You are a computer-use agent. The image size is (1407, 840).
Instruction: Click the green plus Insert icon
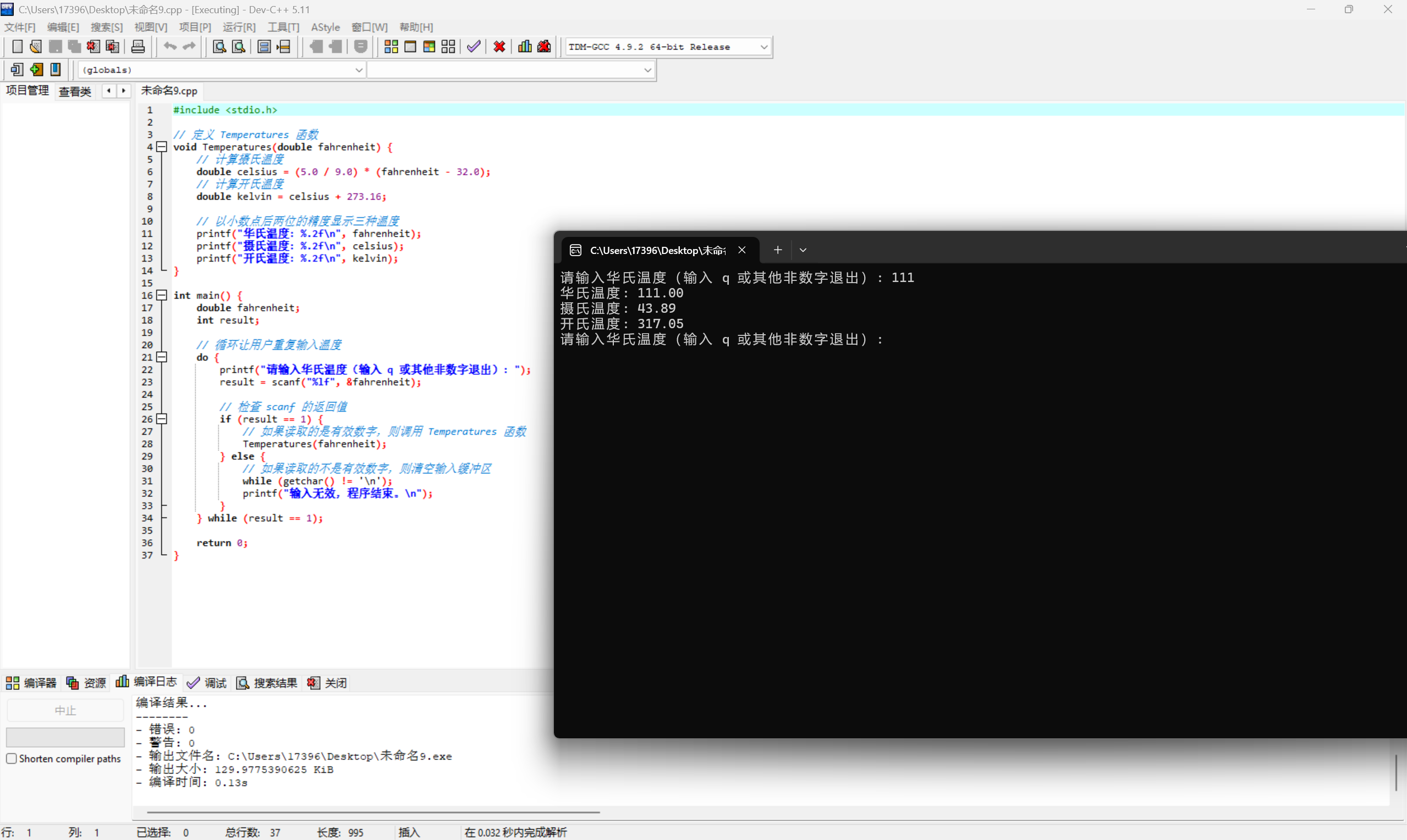[36, 70]
